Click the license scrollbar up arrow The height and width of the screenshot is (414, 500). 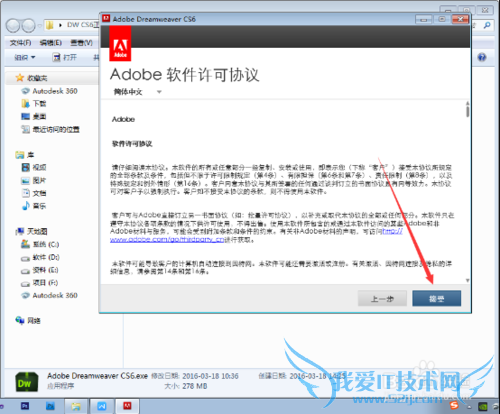tap(468, 103)
